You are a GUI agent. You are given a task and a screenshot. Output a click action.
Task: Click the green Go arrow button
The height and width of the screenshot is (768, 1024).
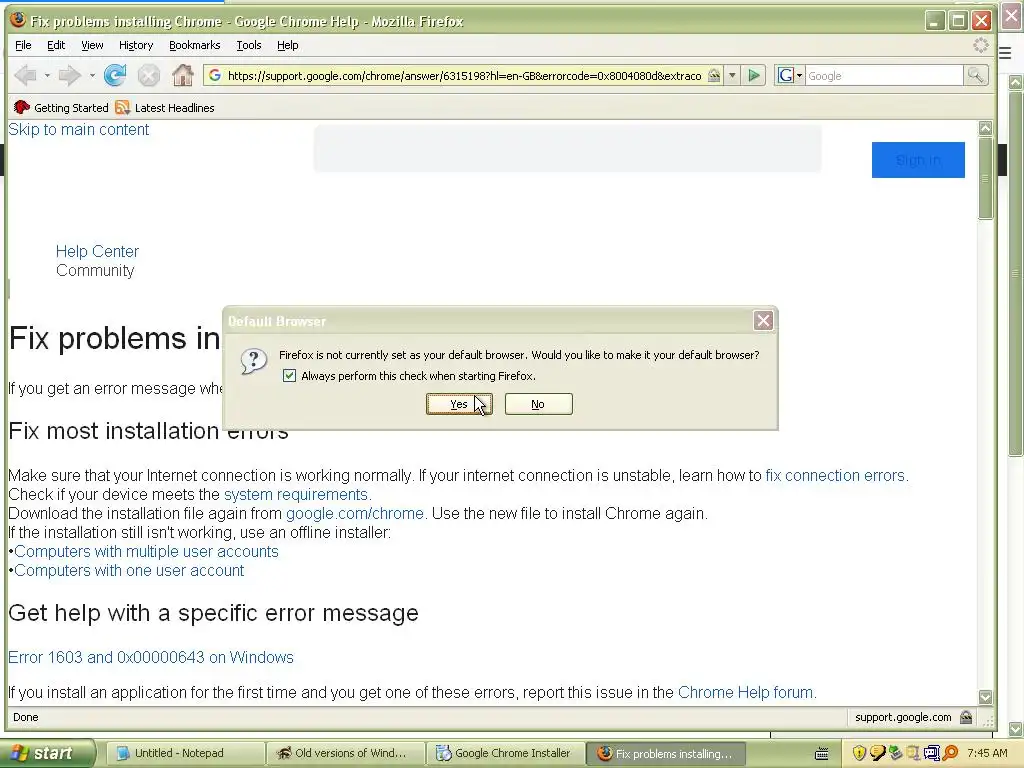(754, 76)
